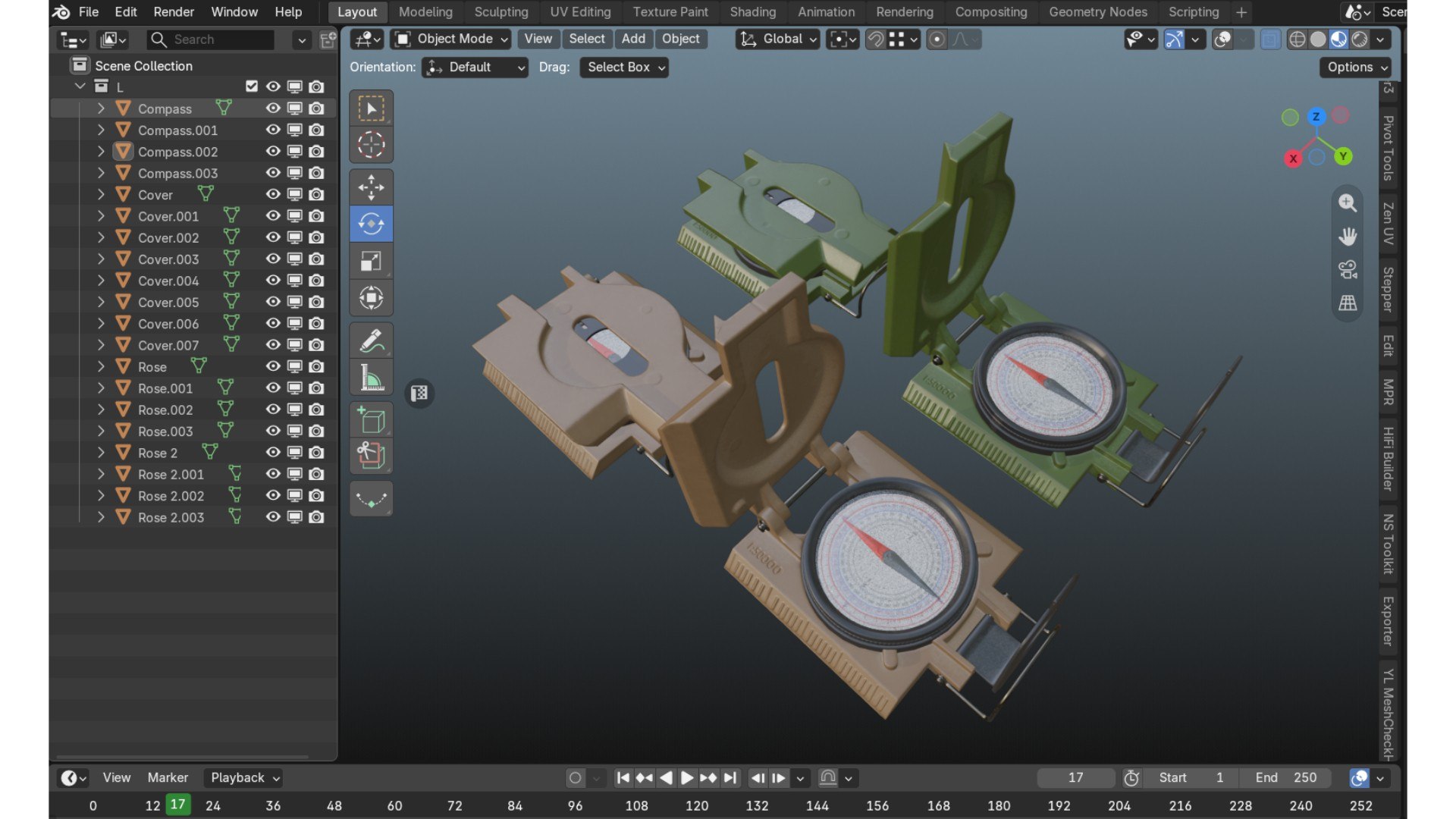Open the Global transform orientation dropdown
The width and height of the screenshot is (1456, 819).
(x=778, y=39)
